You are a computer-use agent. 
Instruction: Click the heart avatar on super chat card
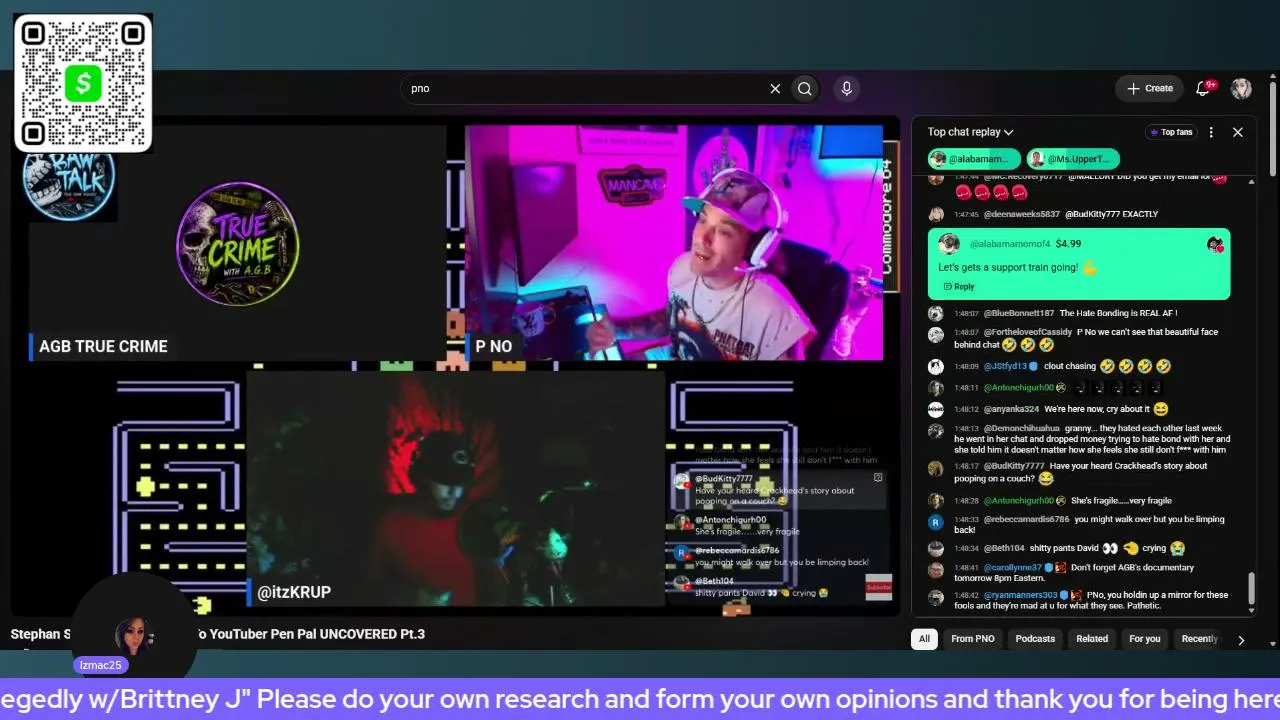1215,244
